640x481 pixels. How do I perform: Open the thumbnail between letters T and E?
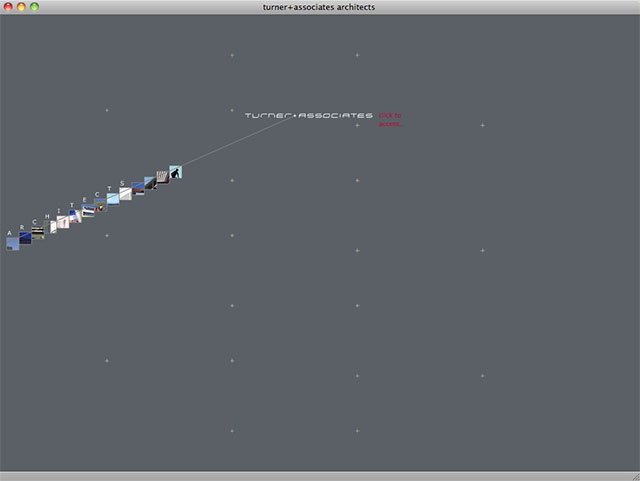click(x=75, y=216)
